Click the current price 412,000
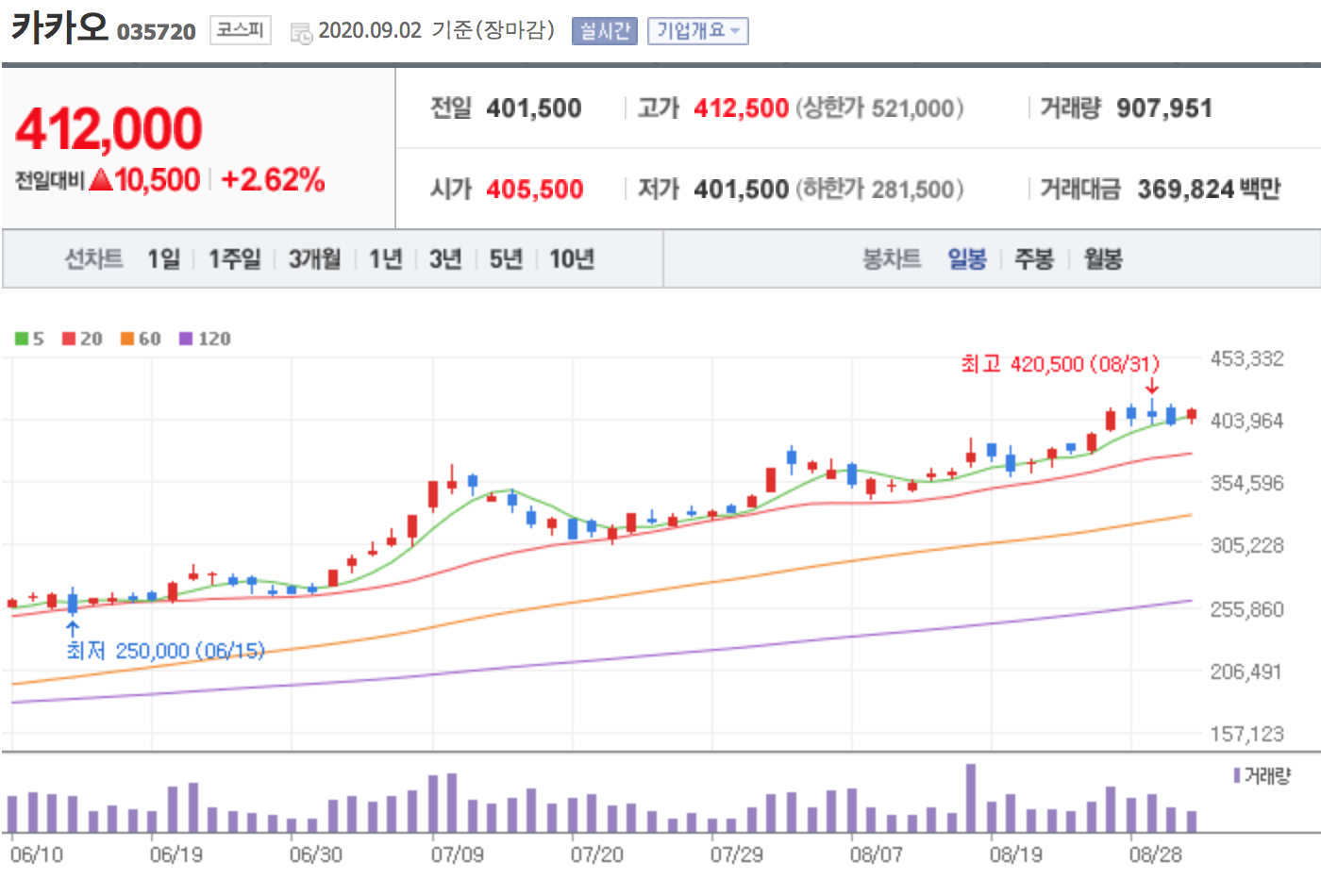The image size is (1321, 896). pos(109,128)
